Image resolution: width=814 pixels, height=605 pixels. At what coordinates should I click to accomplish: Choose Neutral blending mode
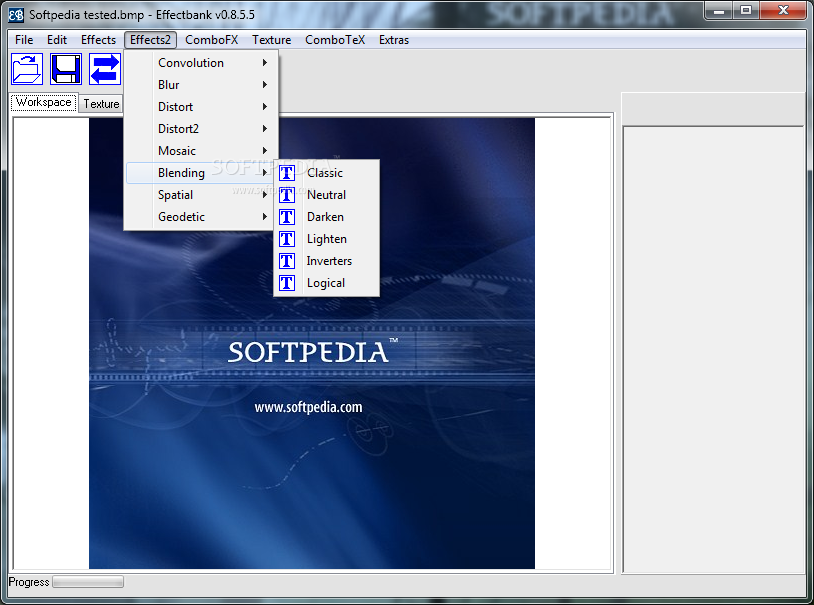(x=326, y=195)
